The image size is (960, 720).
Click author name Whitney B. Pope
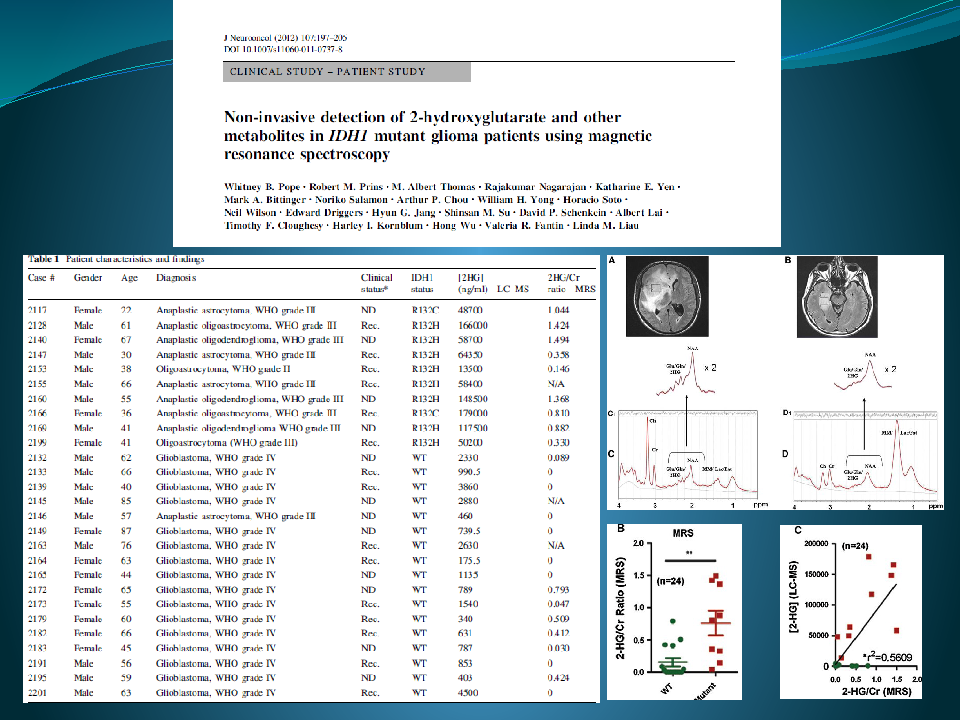pyautogui.click(x=262, y=187)
